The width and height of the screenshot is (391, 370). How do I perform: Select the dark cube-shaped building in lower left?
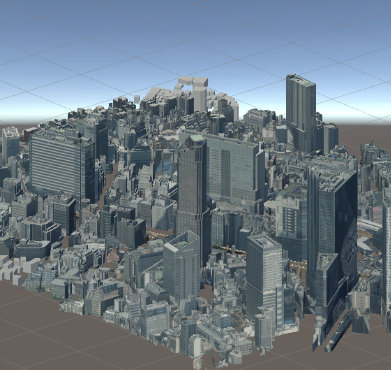point(131,232)
